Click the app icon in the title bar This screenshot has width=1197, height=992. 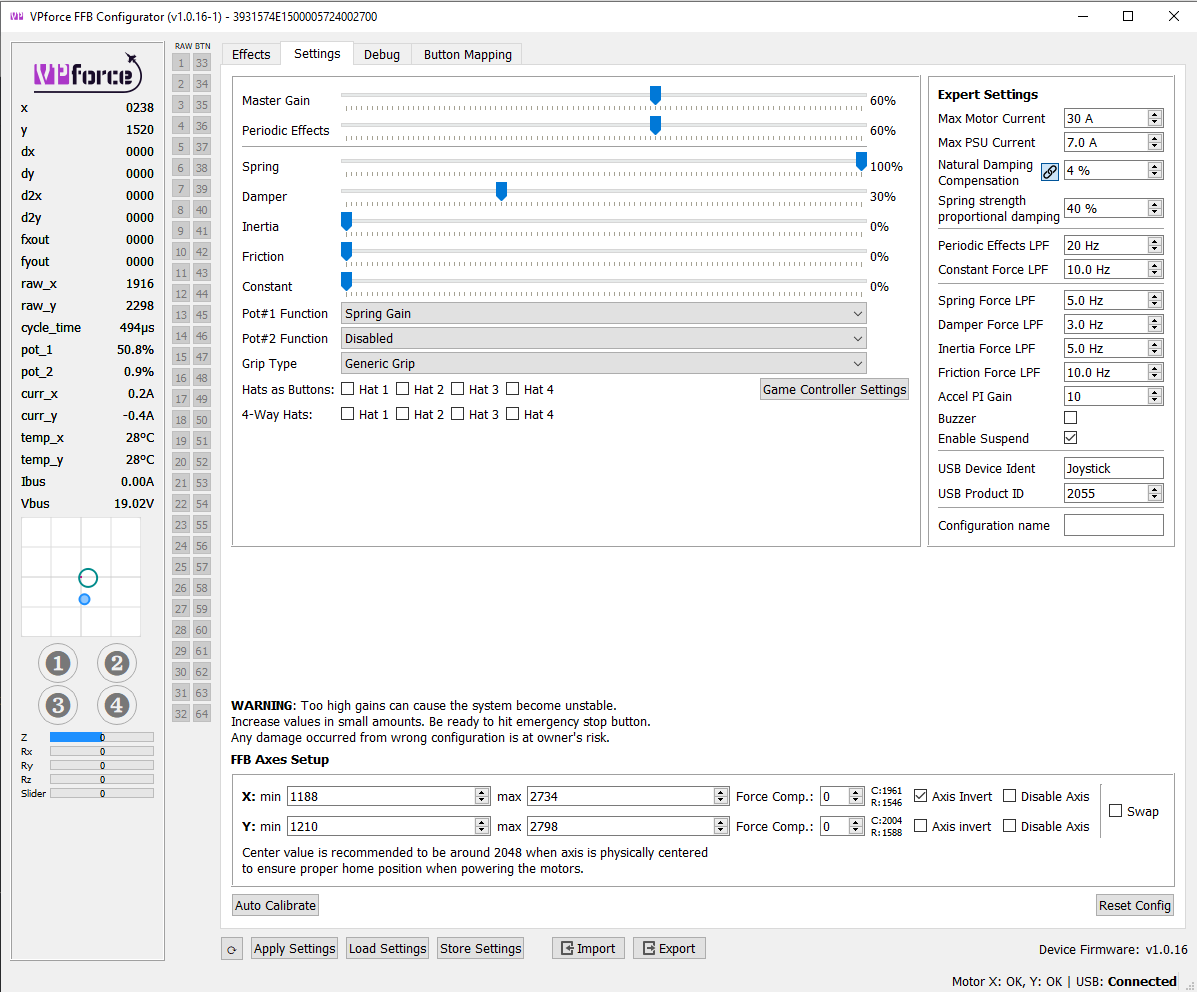(16, 16)
